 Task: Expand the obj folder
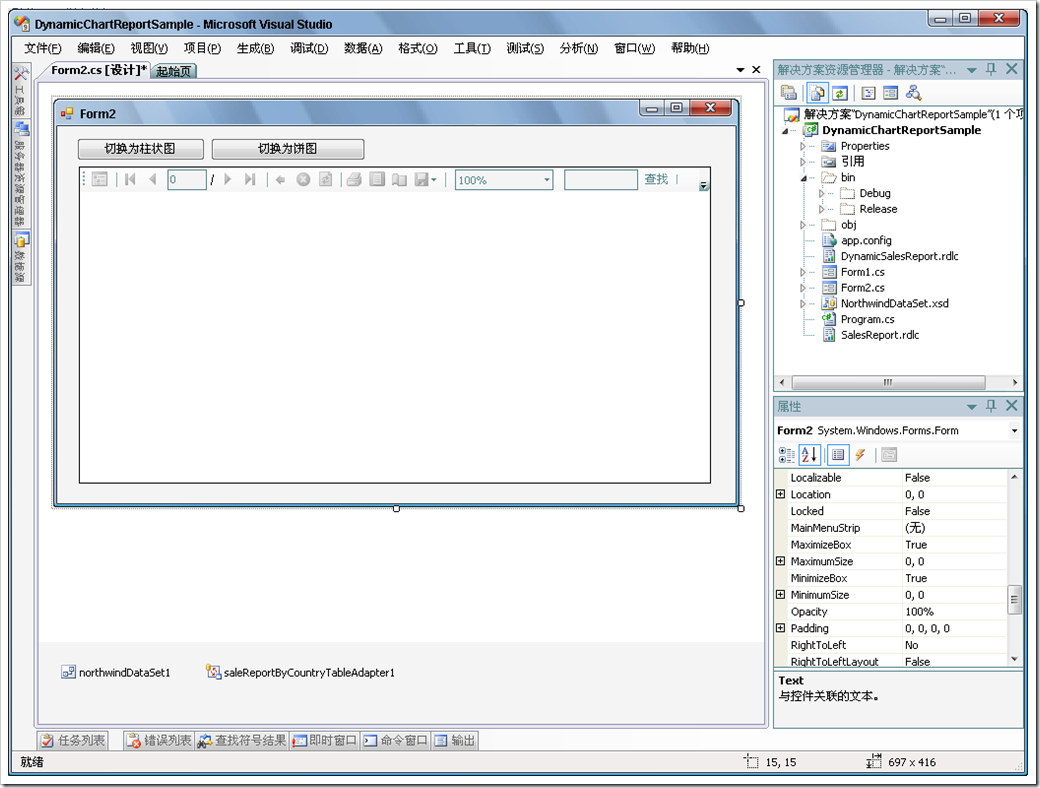pos(803,226)
